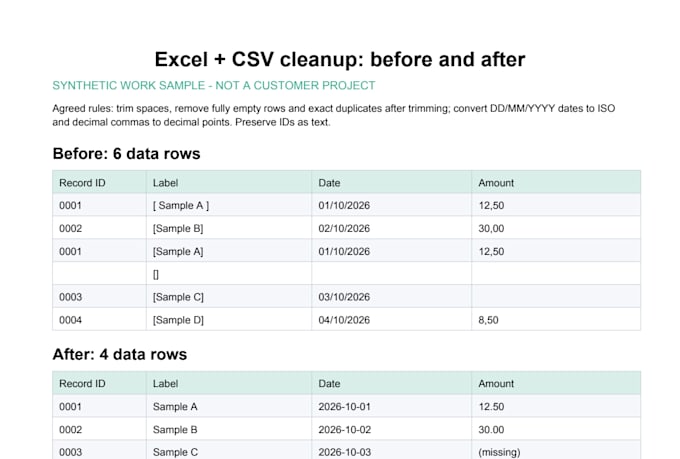Click 'Record ID' header in After table
The height and width of the screenshot is (459, 680).
coord(99,384)
